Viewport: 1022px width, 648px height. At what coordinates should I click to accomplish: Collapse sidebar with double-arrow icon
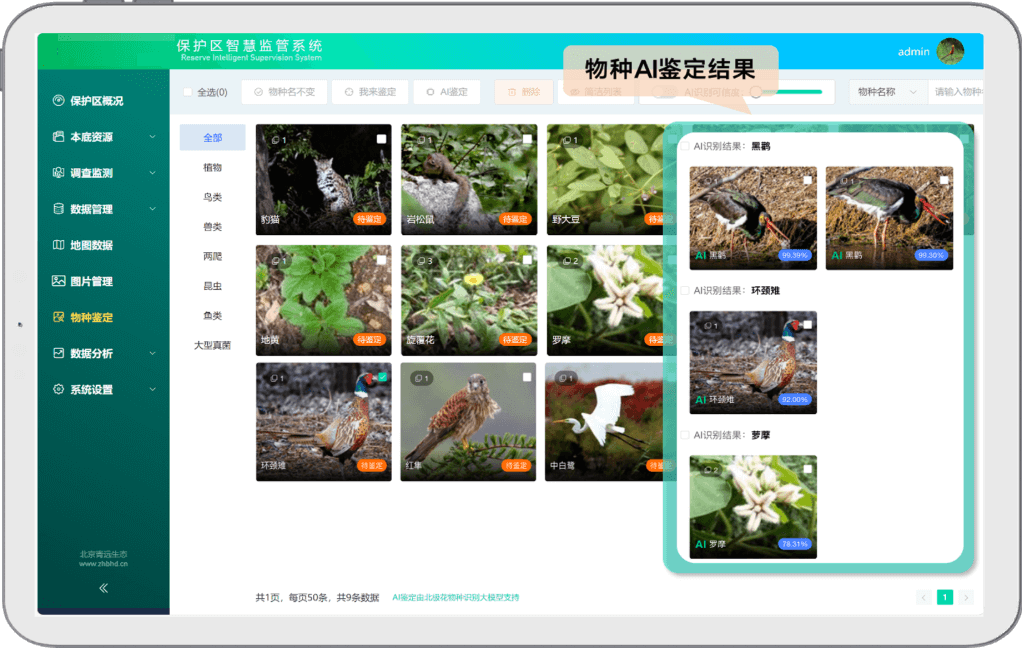point(103,588)
